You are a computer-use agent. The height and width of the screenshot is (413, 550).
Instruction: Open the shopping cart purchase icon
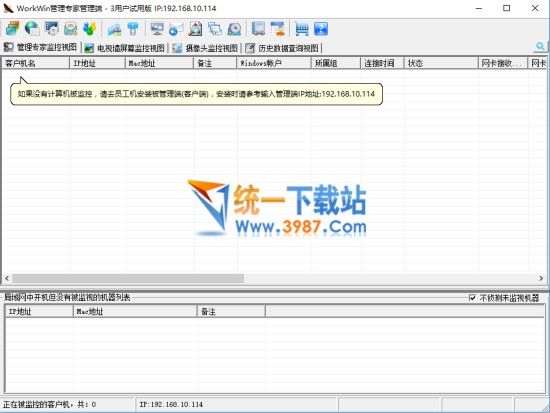302,29
